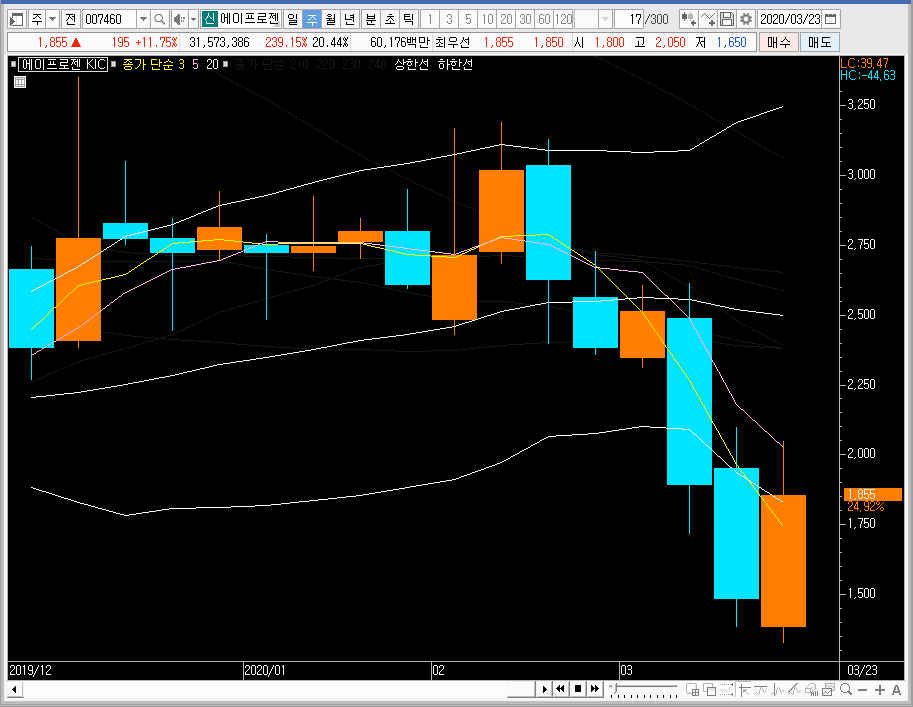Select the crosshair pointer tool icon
Image resolution: width=913 pixels, height=707 pixels.
point(744,690)
